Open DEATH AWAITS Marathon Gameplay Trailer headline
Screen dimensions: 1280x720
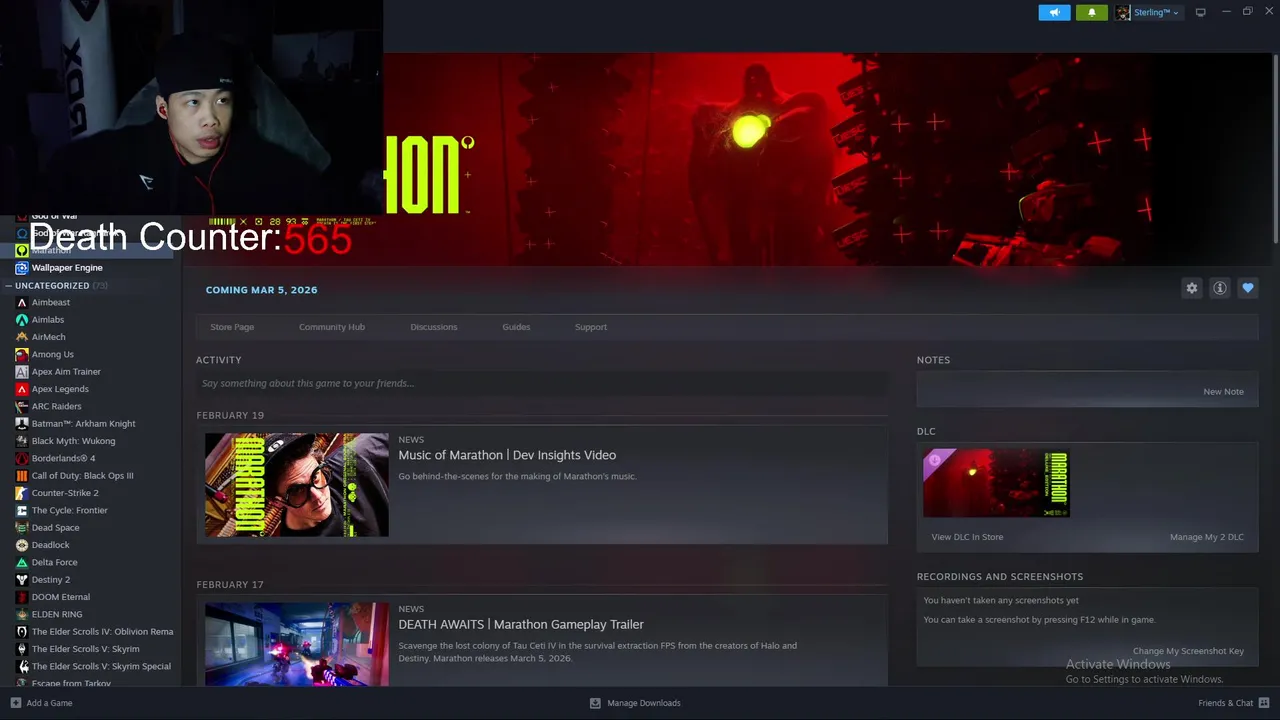(x=521, y=624)
